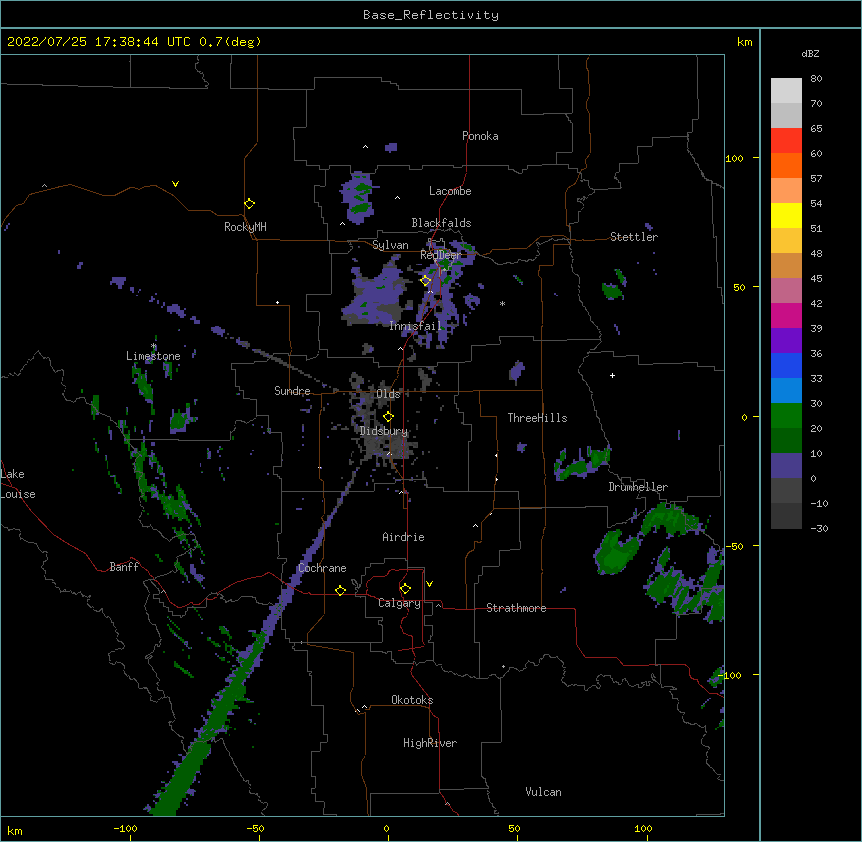Click the Innisfail city label

tap(415, 326)
